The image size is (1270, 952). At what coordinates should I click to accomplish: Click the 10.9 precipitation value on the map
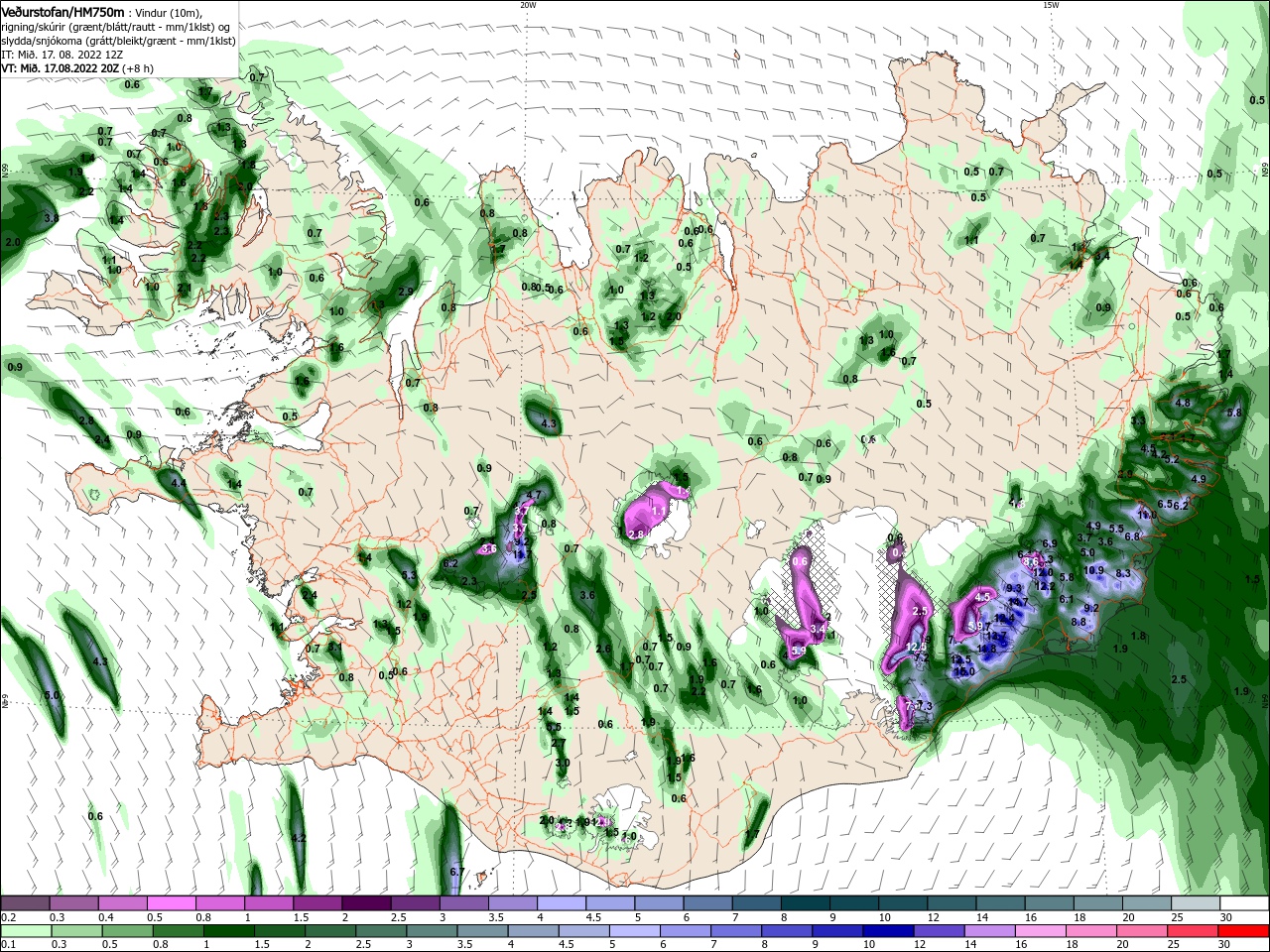coord(1094,570)
